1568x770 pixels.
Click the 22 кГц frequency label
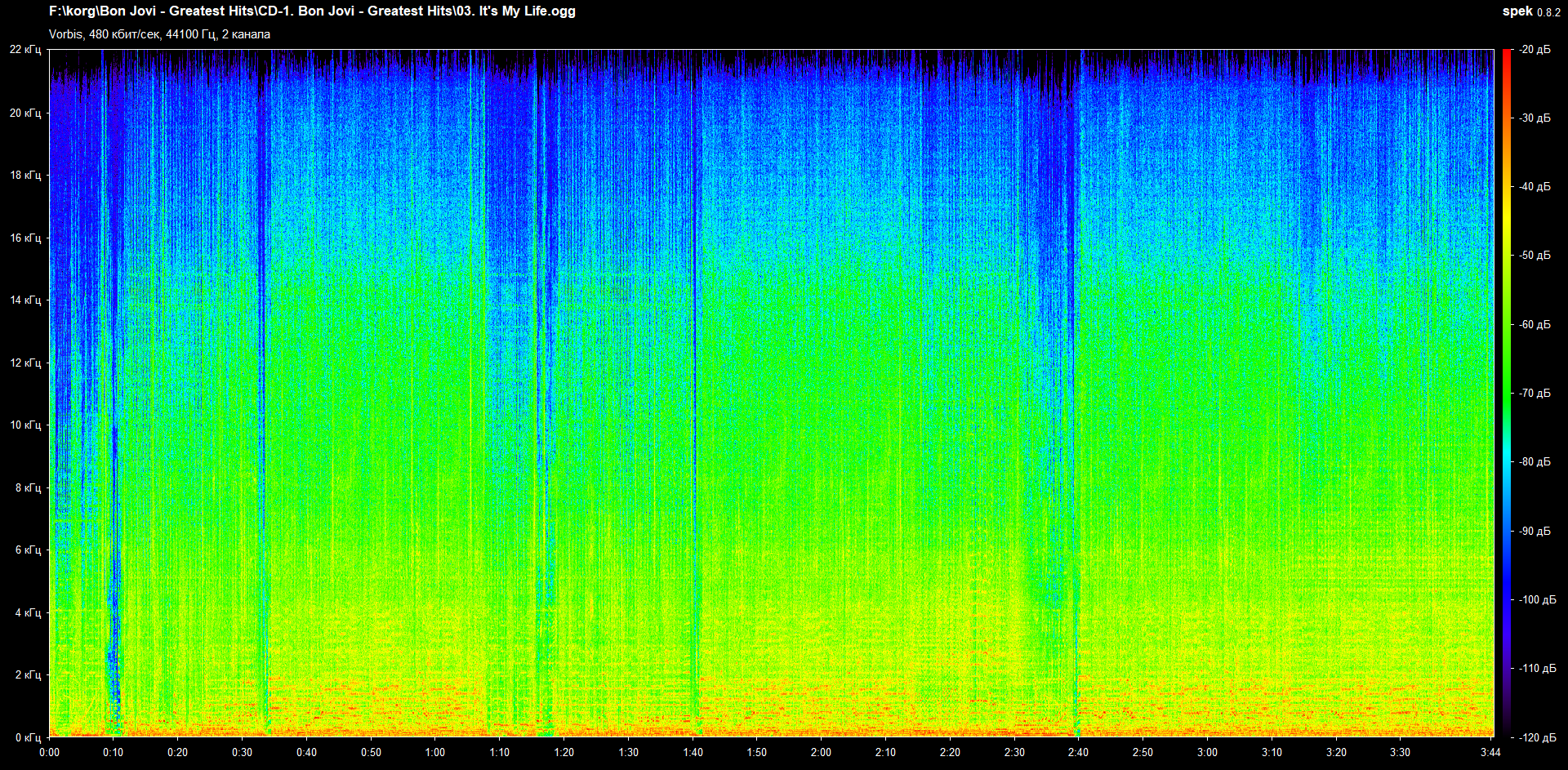[x=24, y=50]
